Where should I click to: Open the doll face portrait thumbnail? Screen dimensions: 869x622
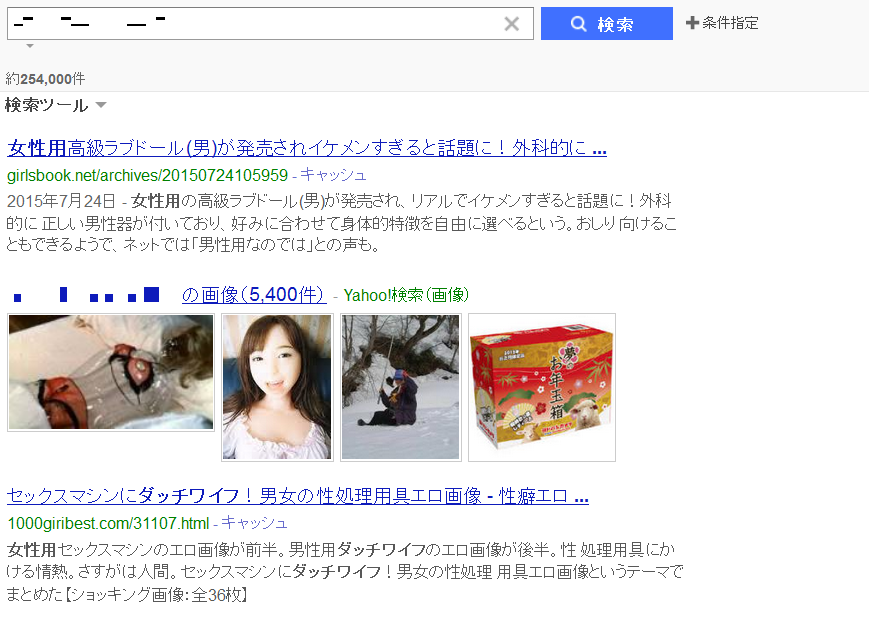pos(277,387)
